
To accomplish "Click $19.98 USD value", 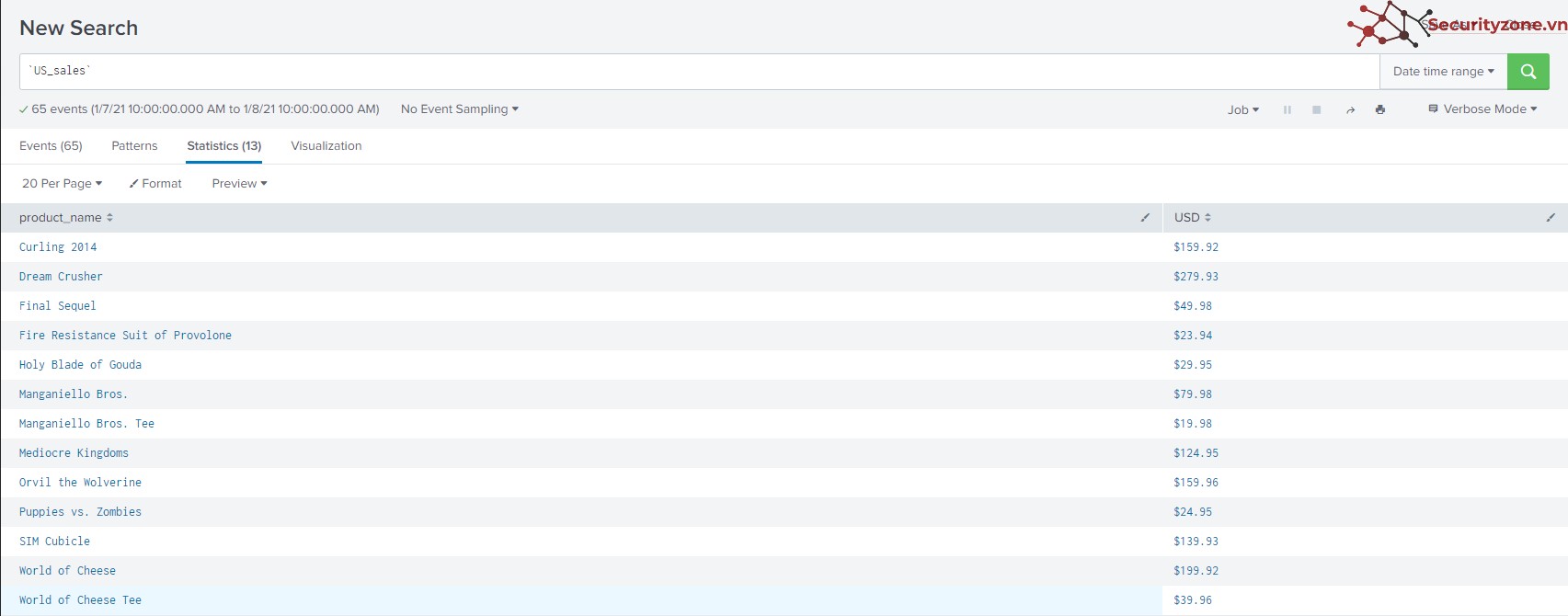I will pyautogui.click(x=1193, y=424).
